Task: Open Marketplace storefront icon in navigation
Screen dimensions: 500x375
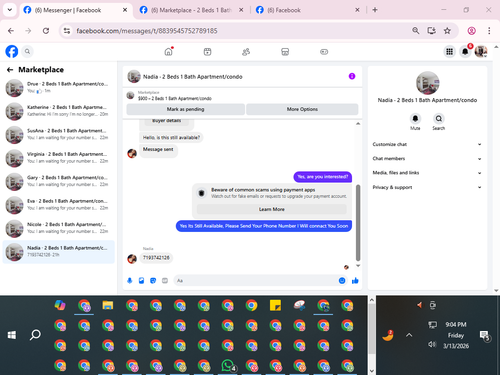Action: 285,52
